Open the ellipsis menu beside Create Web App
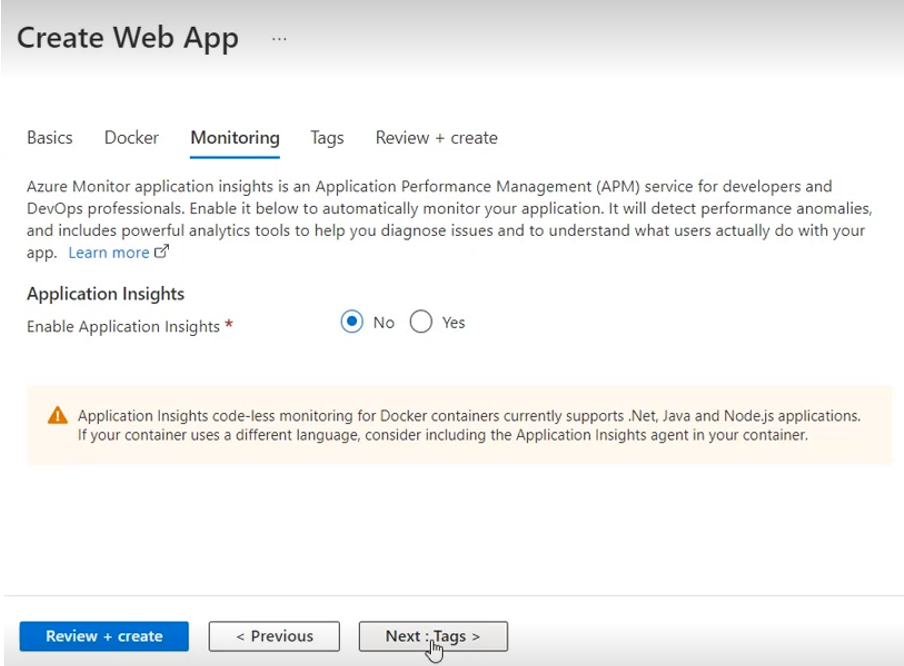Screen dimensions: 904x666 tap(279, 39)
